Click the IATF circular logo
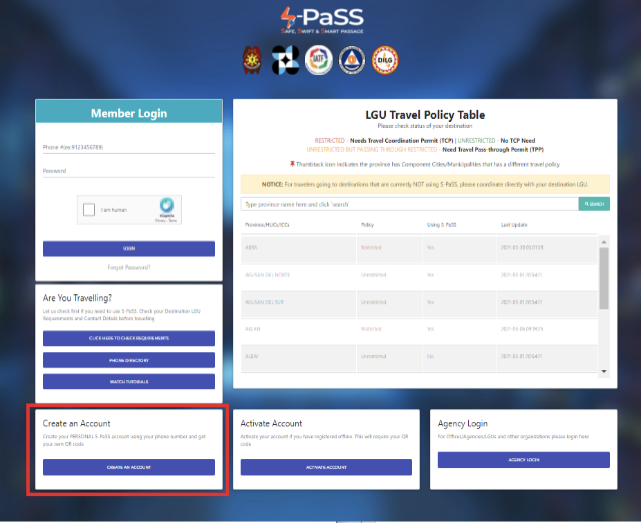641x523 pixels. coord(319,60)
